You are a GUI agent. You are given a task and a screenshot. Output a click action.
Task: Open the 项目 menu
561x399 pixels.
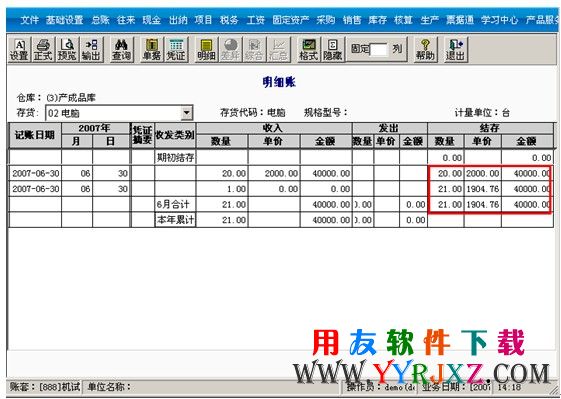(x=204, y=20)
